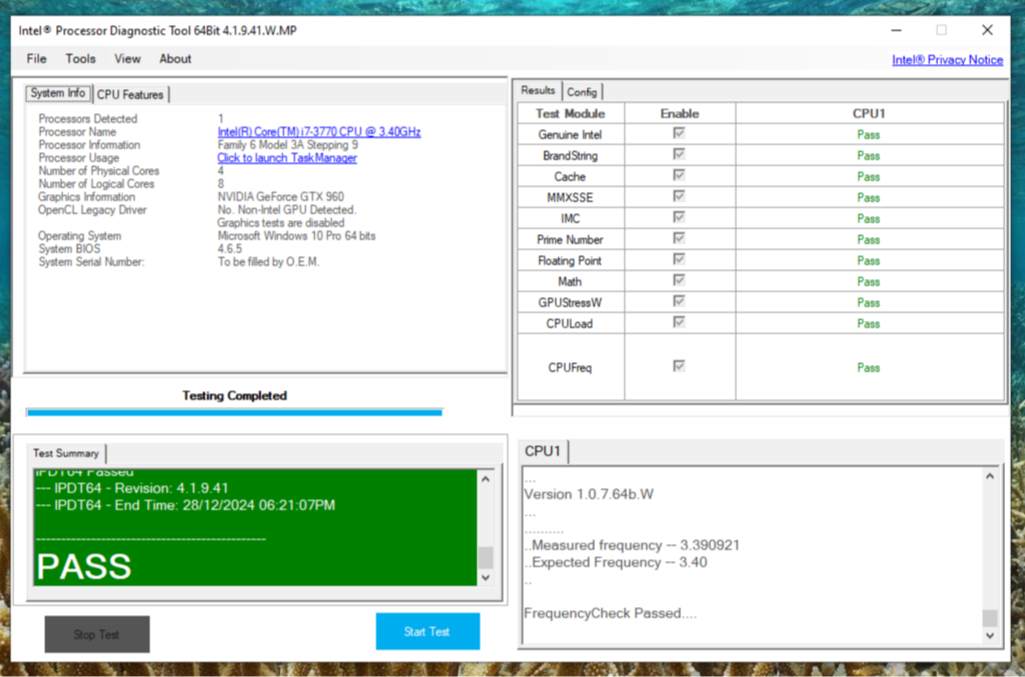
Task: Click the Prime Number module name
Action: coord(570,240)
